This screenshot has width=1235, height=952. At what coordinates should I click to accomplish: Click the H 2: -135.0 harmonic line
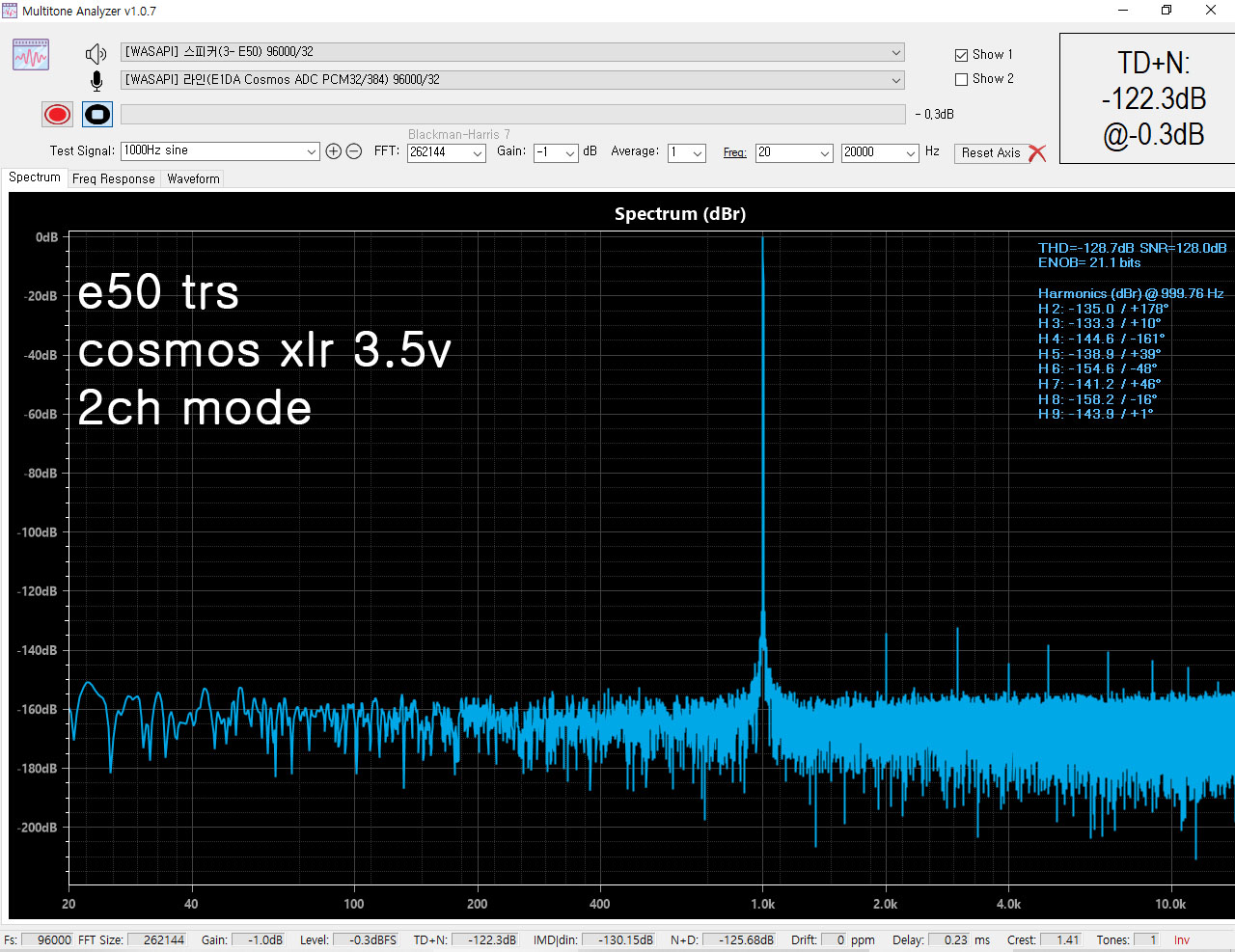[1103, 309]
